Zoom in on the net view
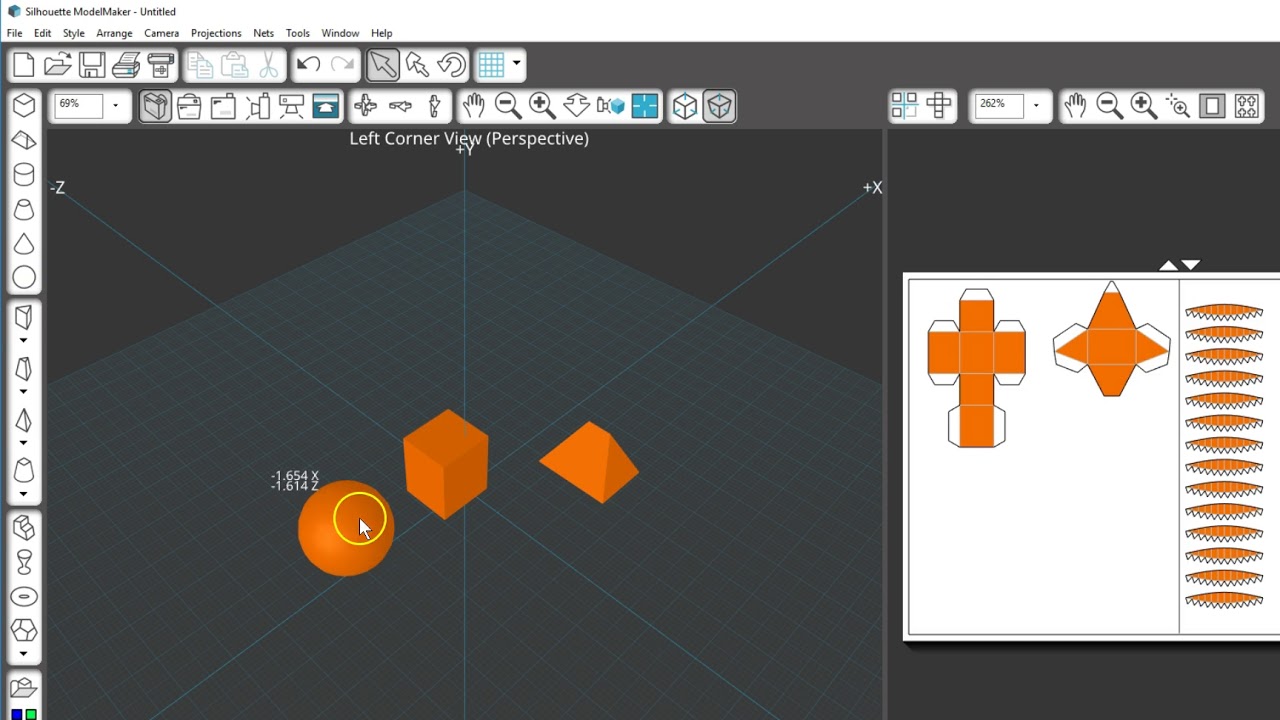The height and width of the screenshot is (720, 1280). tap(1144, 106)
